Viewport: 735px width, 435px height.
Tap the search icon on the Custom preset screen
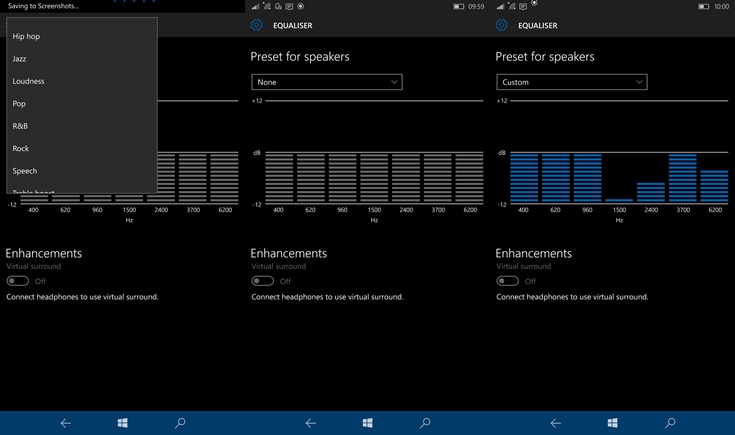(x=670, y=423)
